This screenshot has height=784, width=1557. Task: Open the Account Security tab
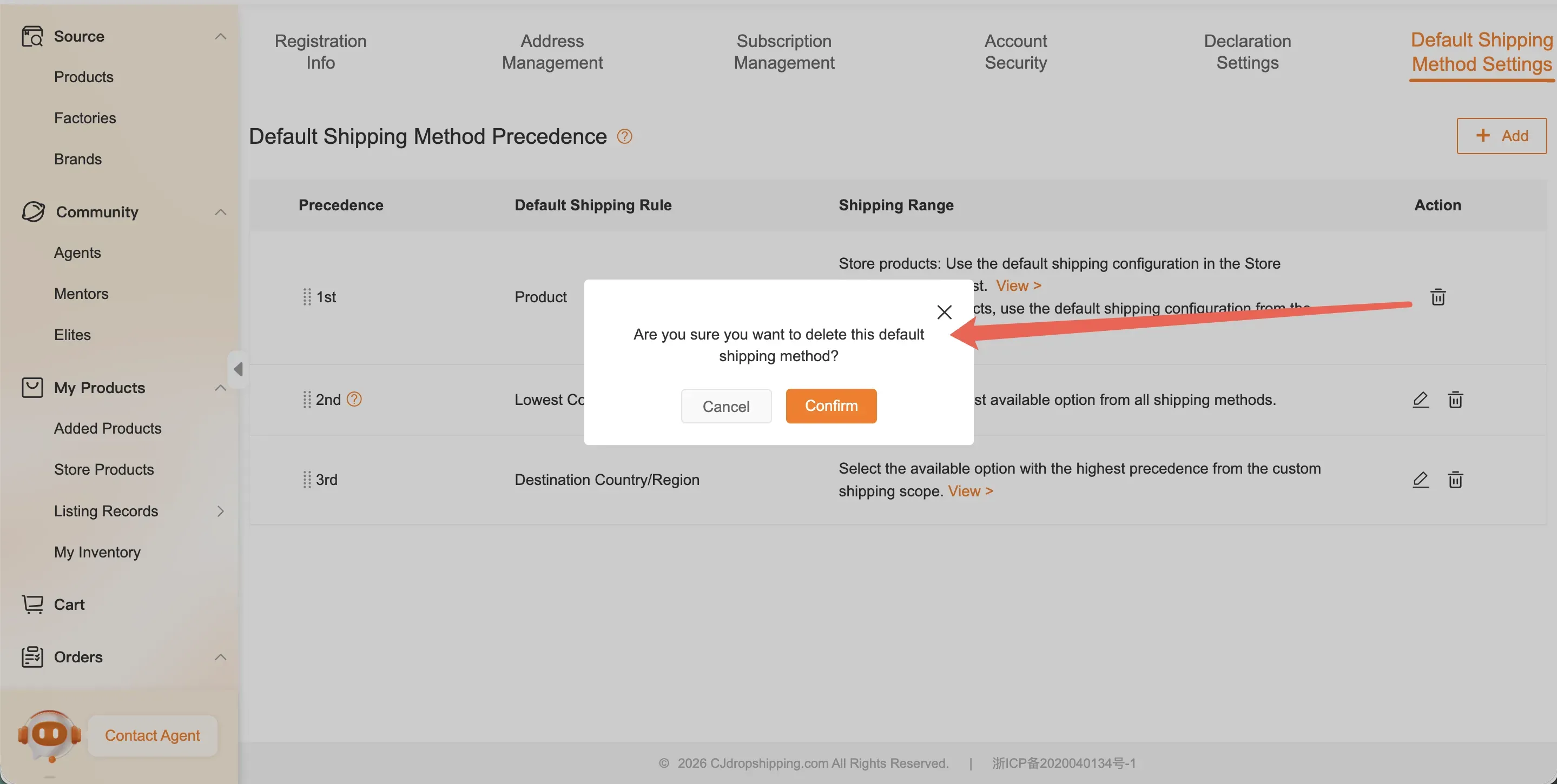[1015, 52]
